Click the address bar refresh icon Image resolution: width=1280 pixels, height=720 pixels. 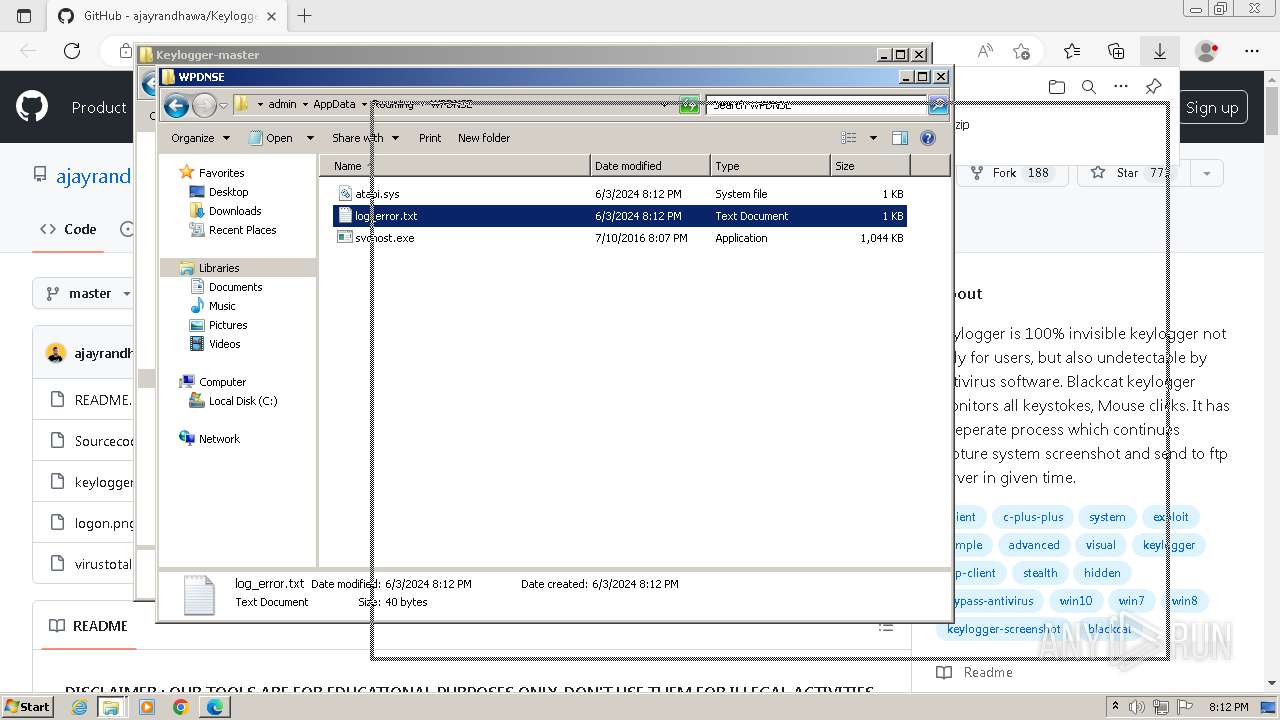[x=689, y=105]
